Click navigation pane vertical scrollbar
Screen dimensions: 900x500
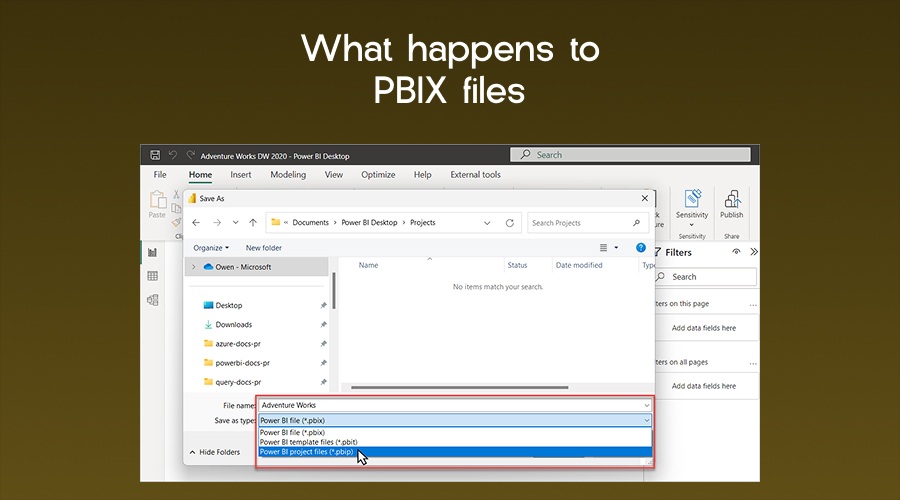[x=333, y=290]
